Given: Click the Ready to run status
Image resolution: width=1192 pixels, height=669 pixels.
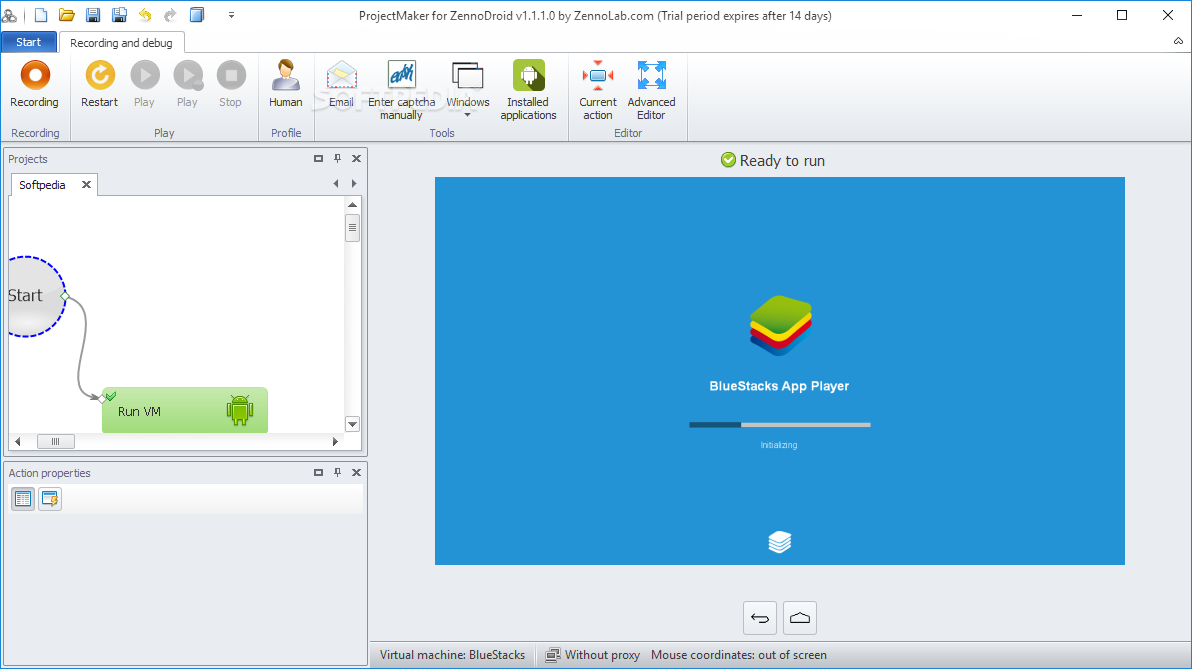Looking at the screenshot, I should (x=772, y=160).
